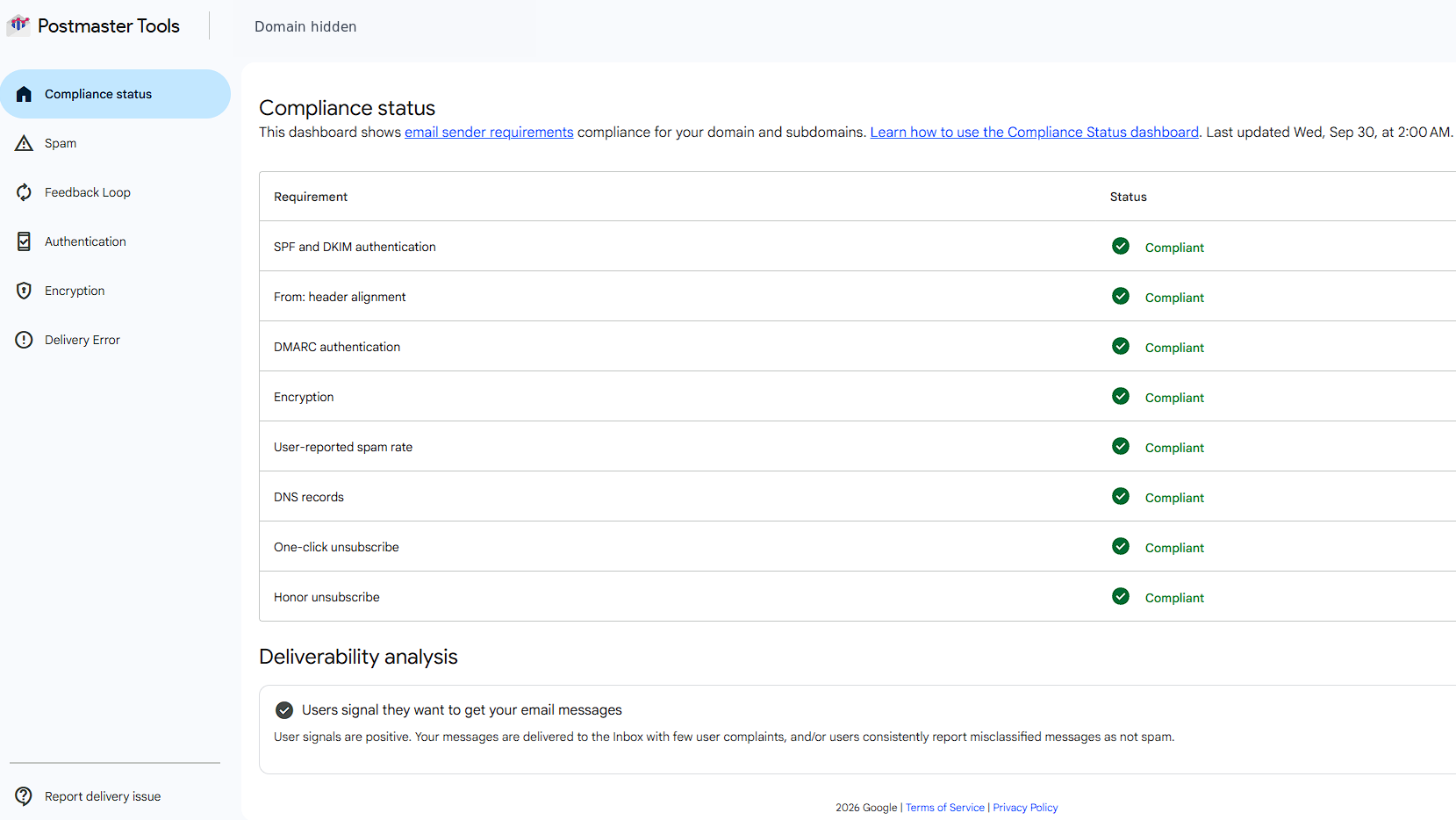The height and width of the screenshot is (820, 1456).
Task: Click the Authentication clipboard check icon
Action: click(x=24, y=241)
